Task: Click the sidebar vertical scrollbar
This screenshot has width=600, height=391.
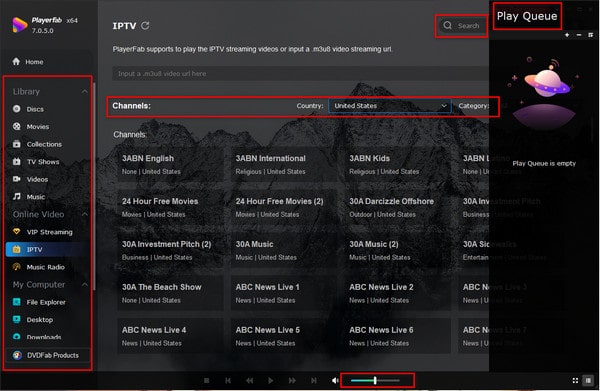Action: 94,186
